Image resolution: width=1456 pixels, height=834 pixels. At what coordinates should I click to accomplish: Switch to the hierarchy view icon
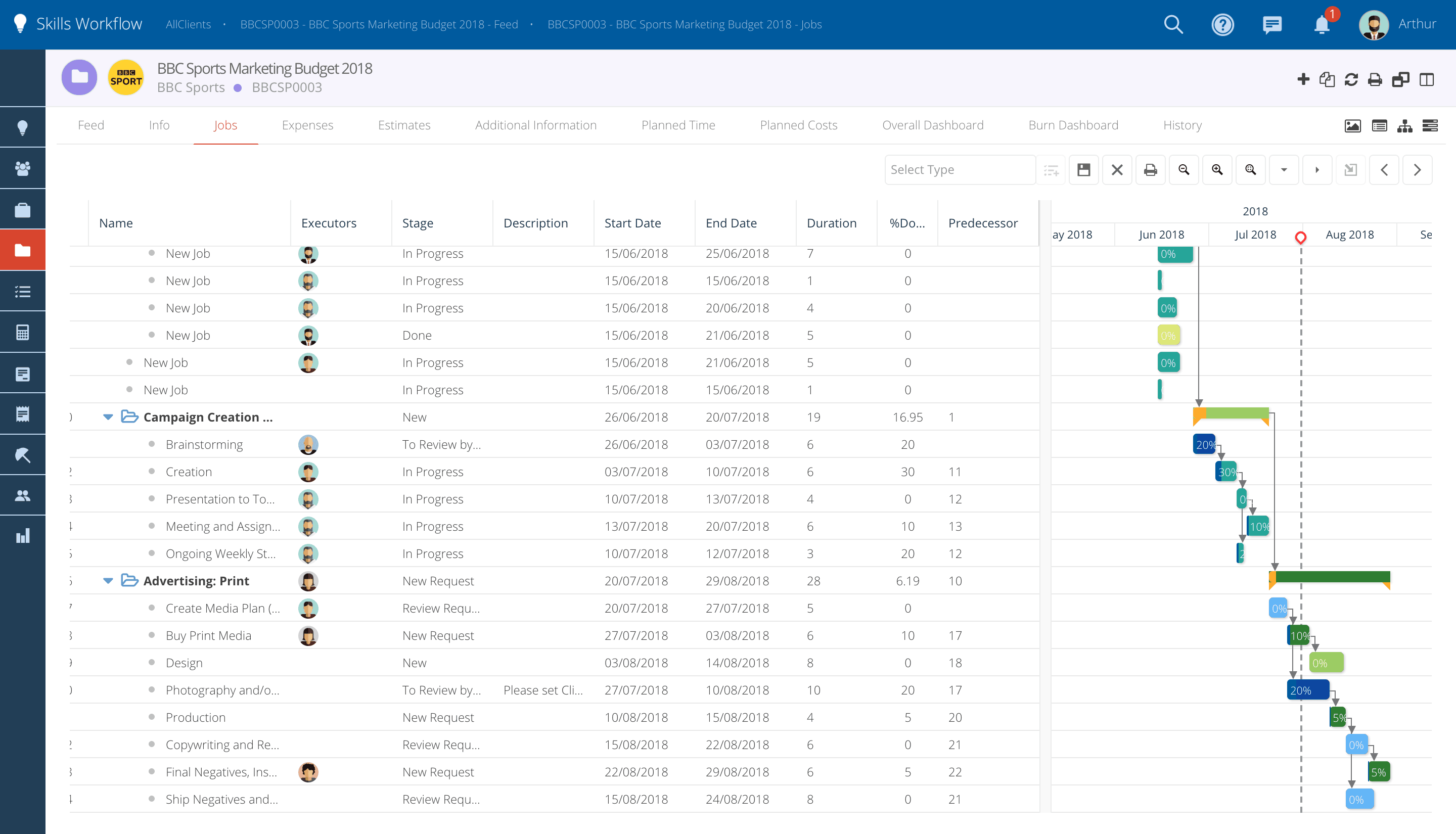point(1404,125)
